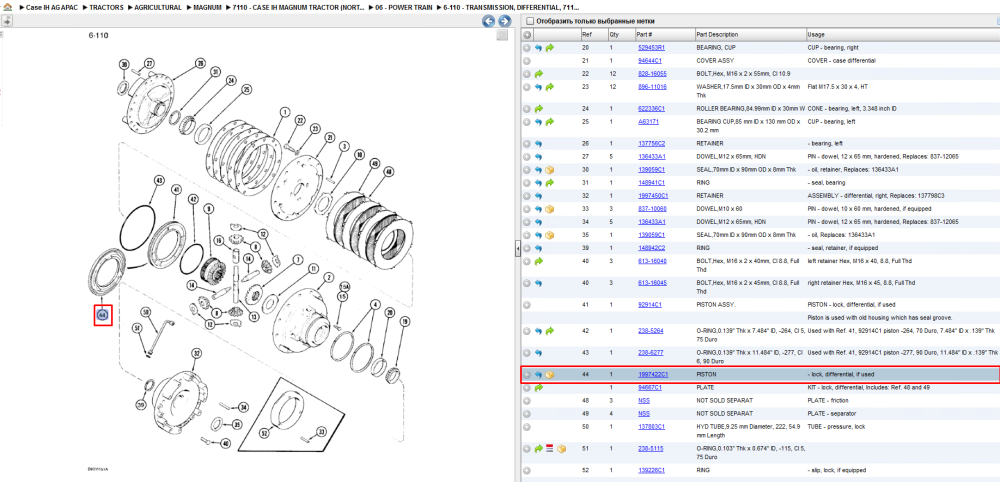The height and width of the screenshot is (482, 1000).
Task: Collapse the parts list with splitter arrow
Action: point(518,247)
